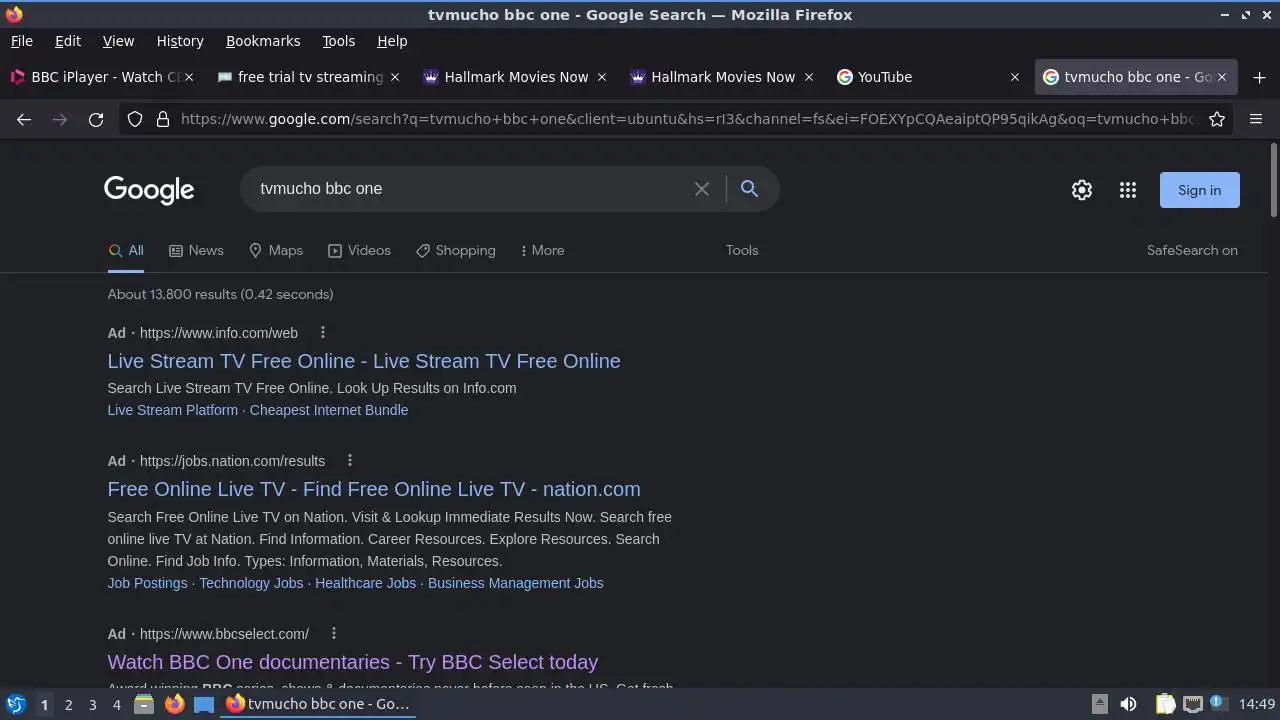Image resolution: width=1280 pixels, height=720 pixels.
Task: Open Live Stream TV Free Online result
Action: [364, 361]
